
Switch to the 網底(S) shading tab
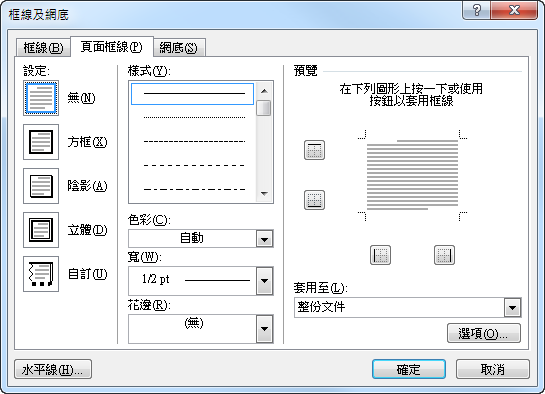(x=179, y=48)
